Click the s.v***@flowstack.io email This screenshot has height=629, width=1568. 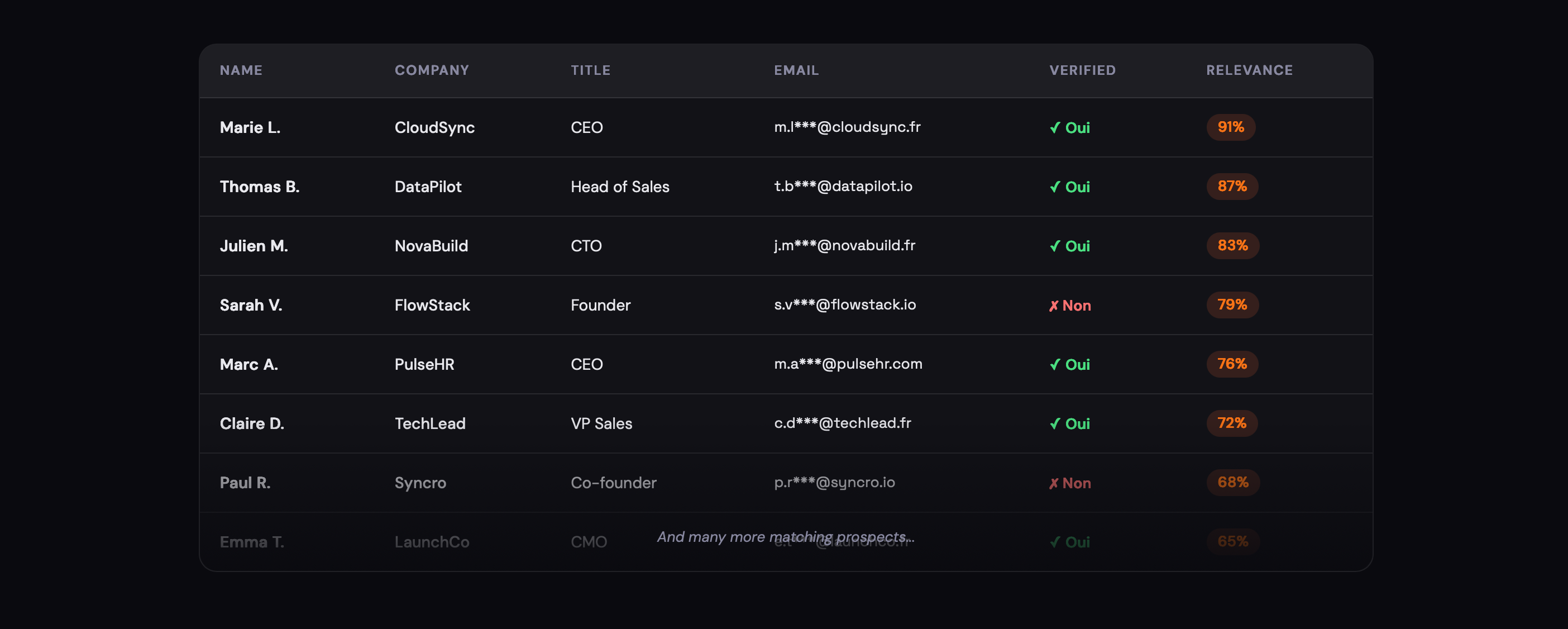point(845,304)
